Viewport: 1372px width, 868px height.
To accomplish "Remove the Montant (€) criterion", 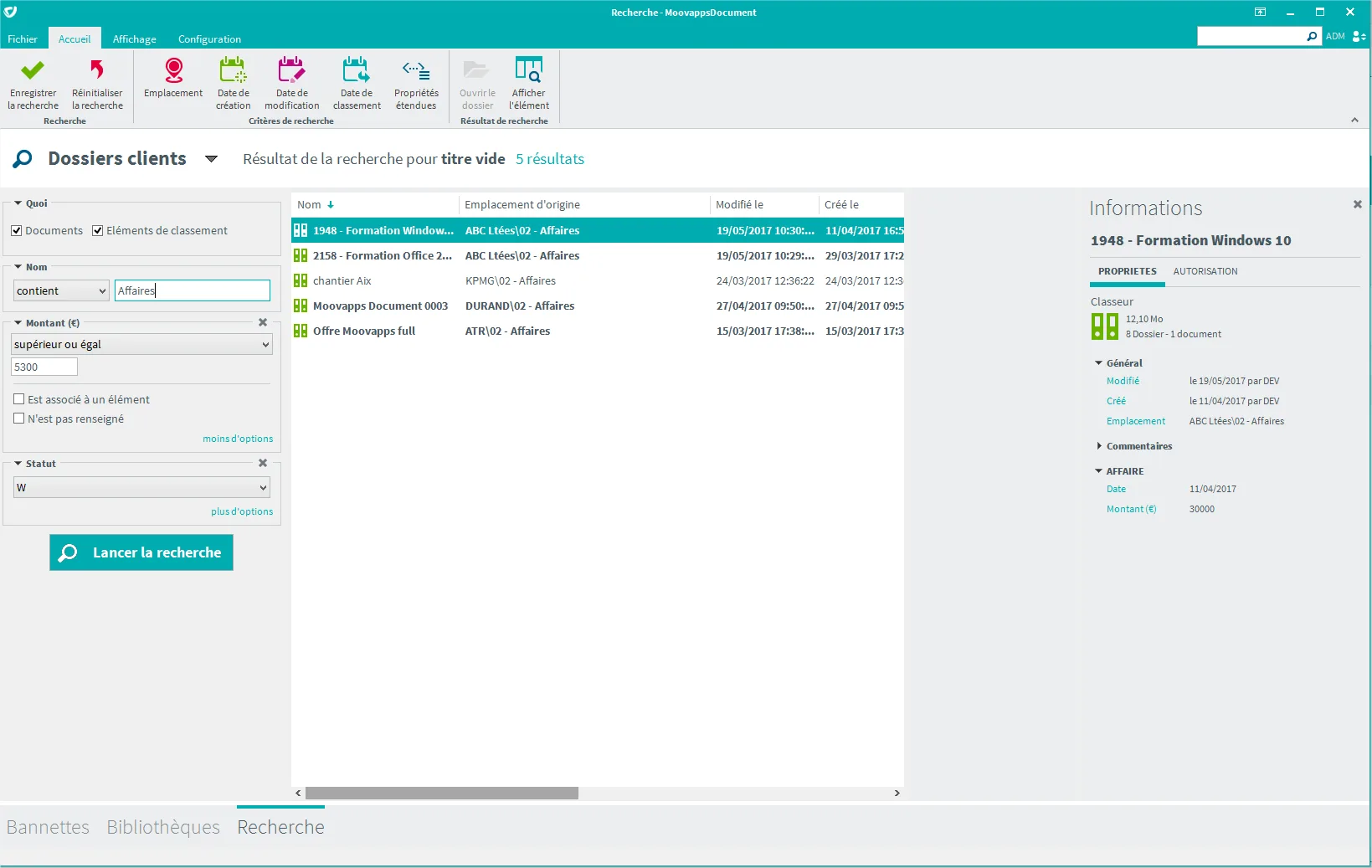I will pyautogui.click(x=263, y=322).
